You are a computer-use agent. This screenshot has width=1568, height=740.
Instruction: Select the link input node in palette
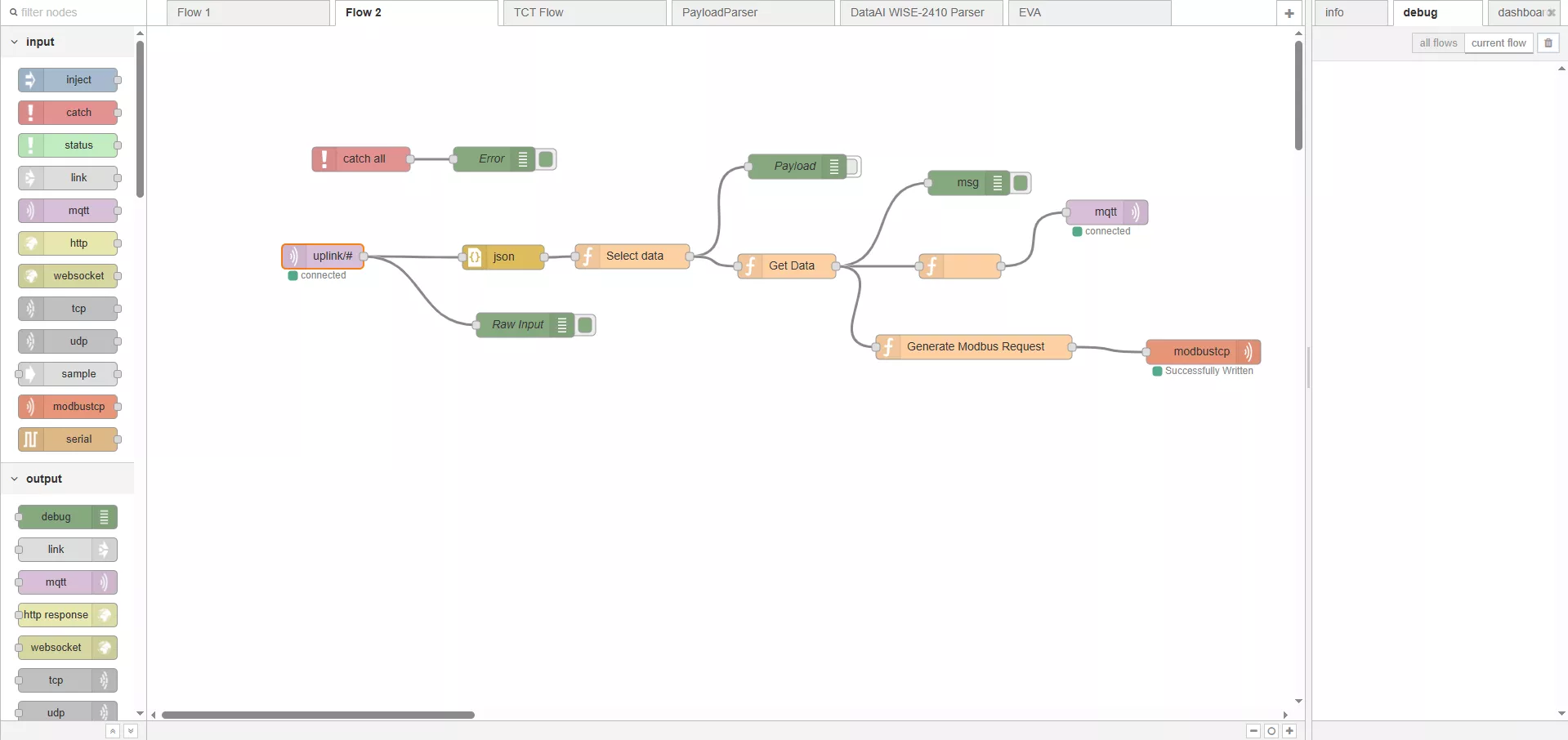(68, 178)
